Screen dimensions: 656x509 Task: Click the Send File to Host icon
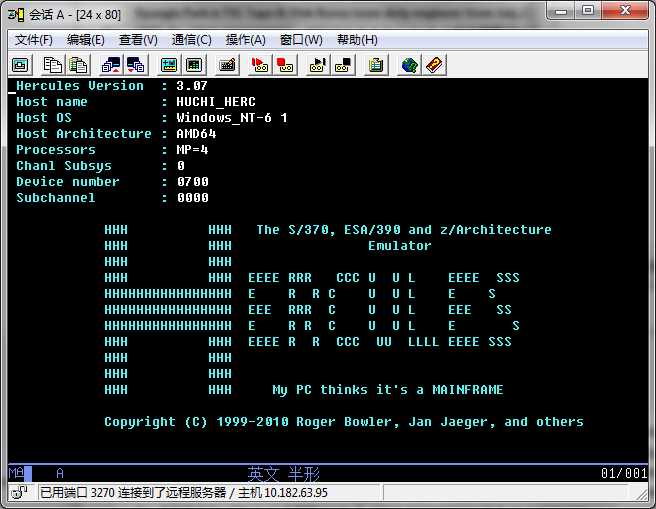coord(111,65)
